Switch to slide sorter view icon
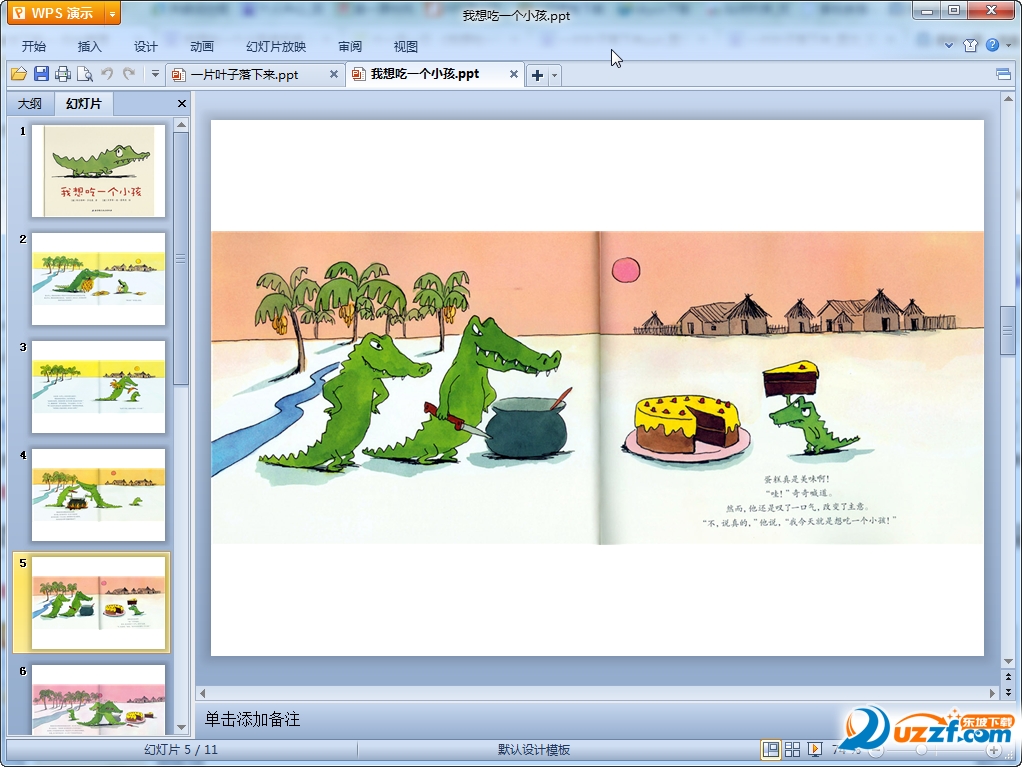The height and width of the screenshot is (767, 1022). (x=793, y=749)
